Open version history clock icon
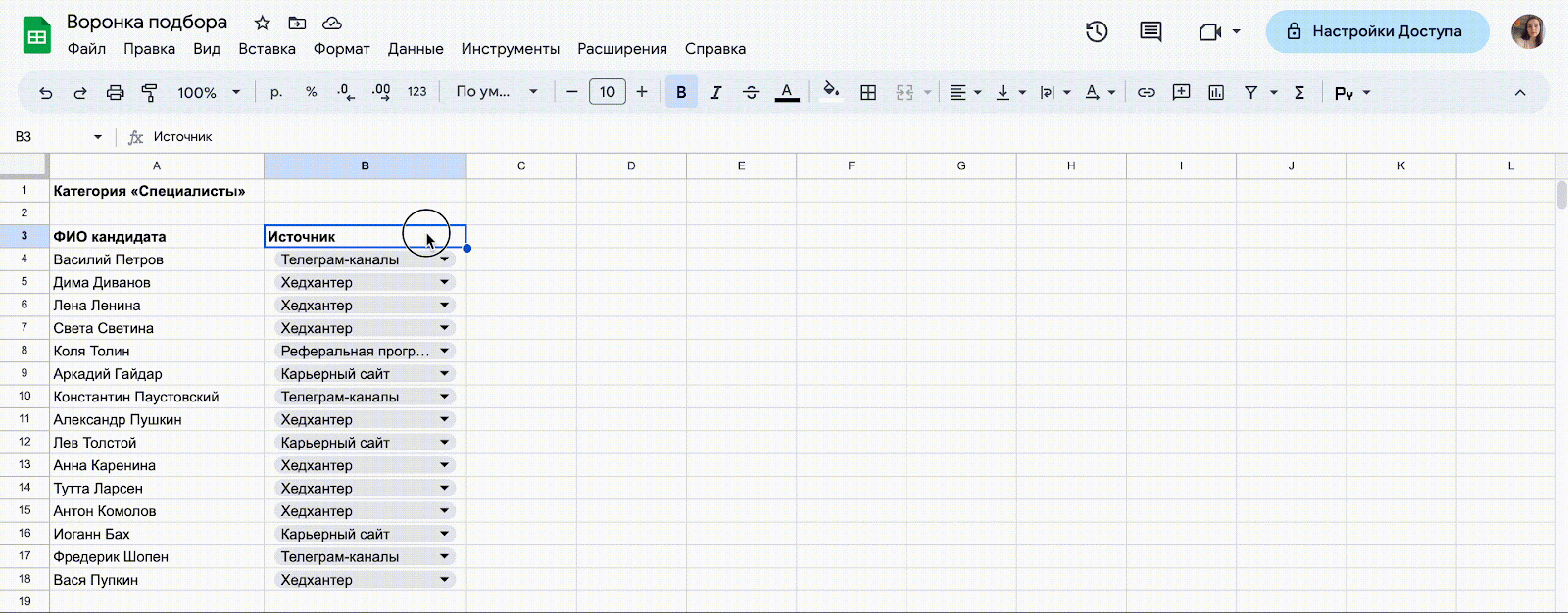 (x=1097, y=31)
